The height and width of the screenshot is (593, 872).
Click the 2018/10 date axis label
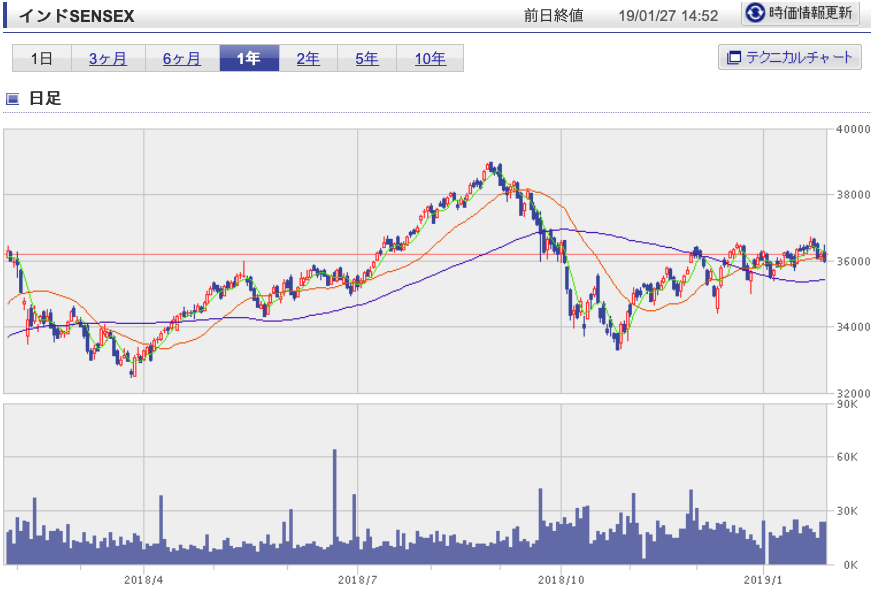561,579
